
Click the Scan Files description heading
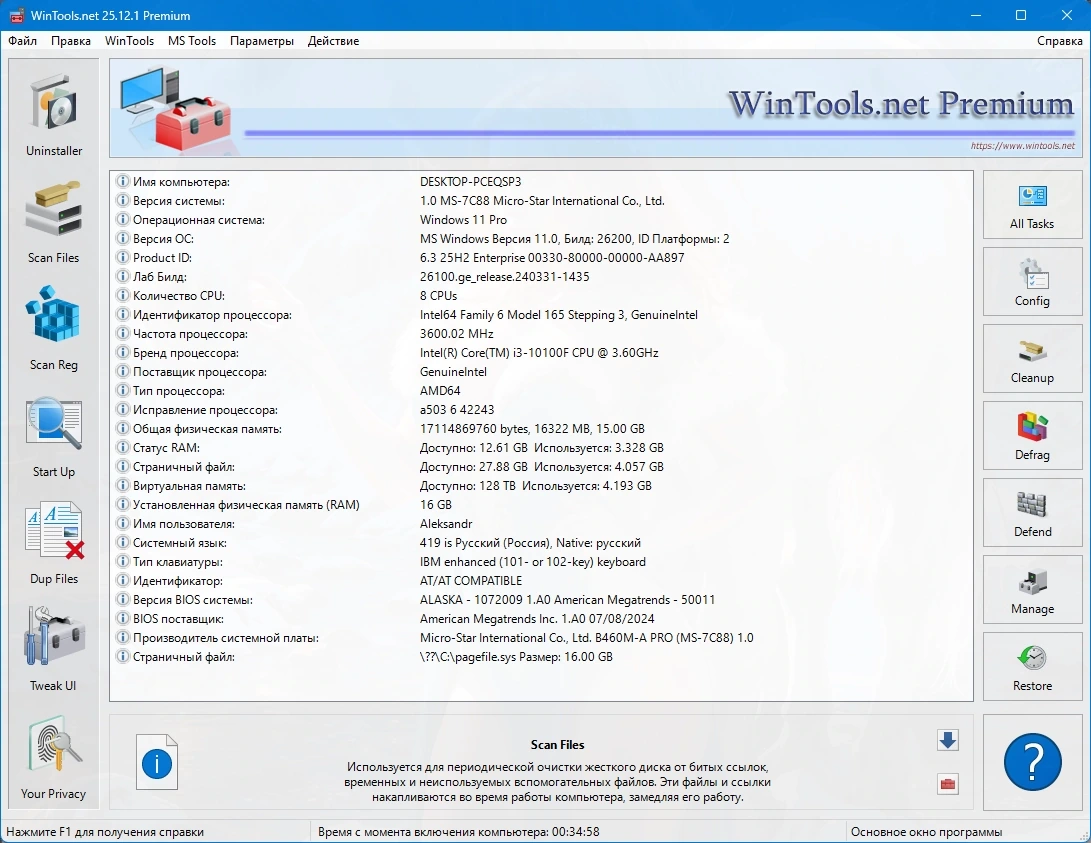point(557,745)
